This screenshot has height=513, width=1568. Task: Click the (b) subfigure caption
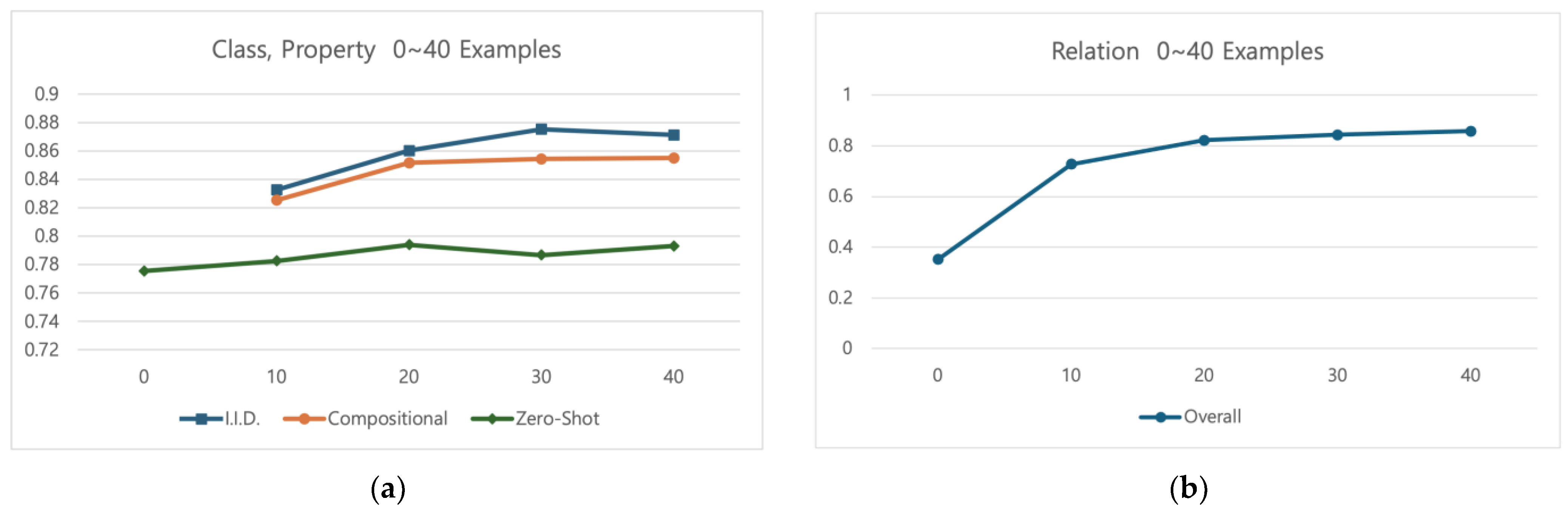(1188, 489)
